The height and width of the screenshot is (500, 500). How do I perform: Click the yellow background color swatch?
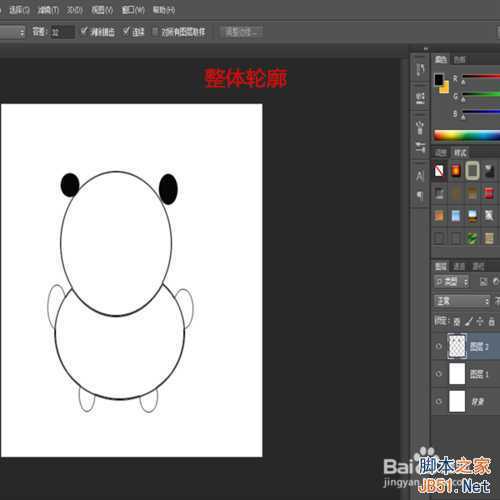click(x=445, y=88)
